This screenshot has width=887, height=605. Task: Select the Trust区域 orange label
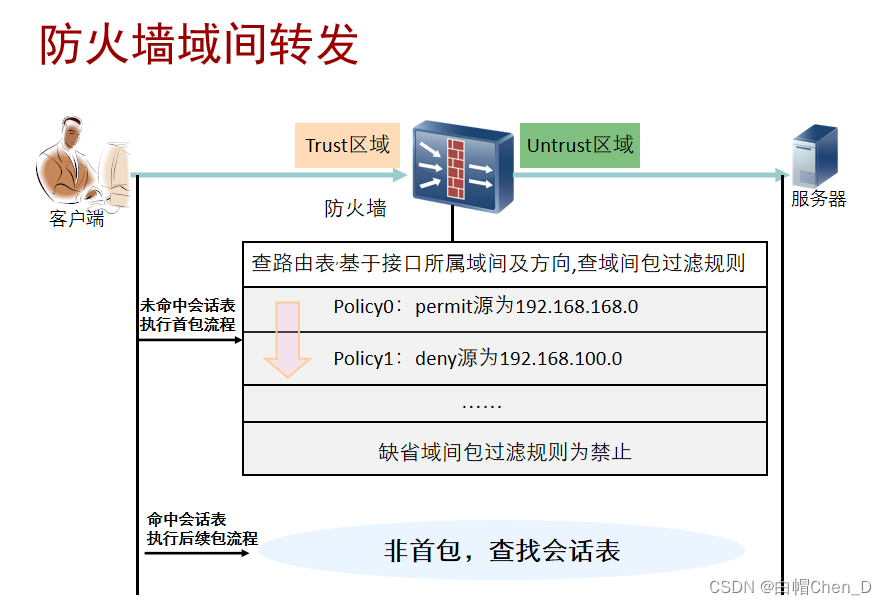[347, 145]
